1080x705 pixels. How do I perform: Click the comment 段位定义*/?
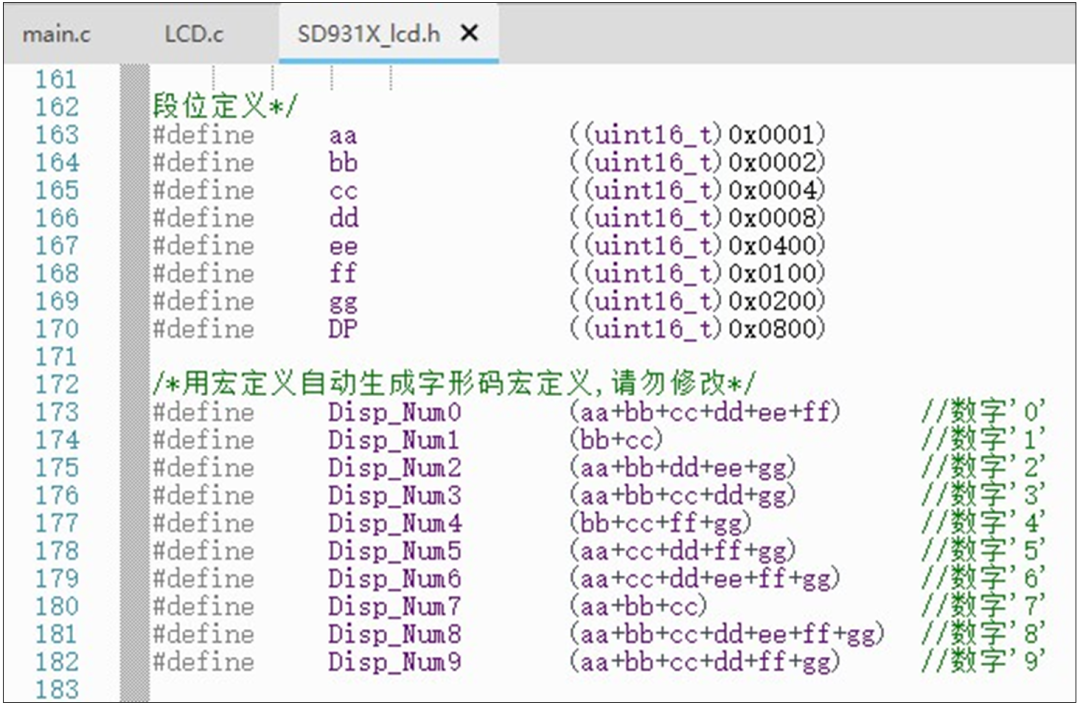pyautogui.click(x=225, y=106)
